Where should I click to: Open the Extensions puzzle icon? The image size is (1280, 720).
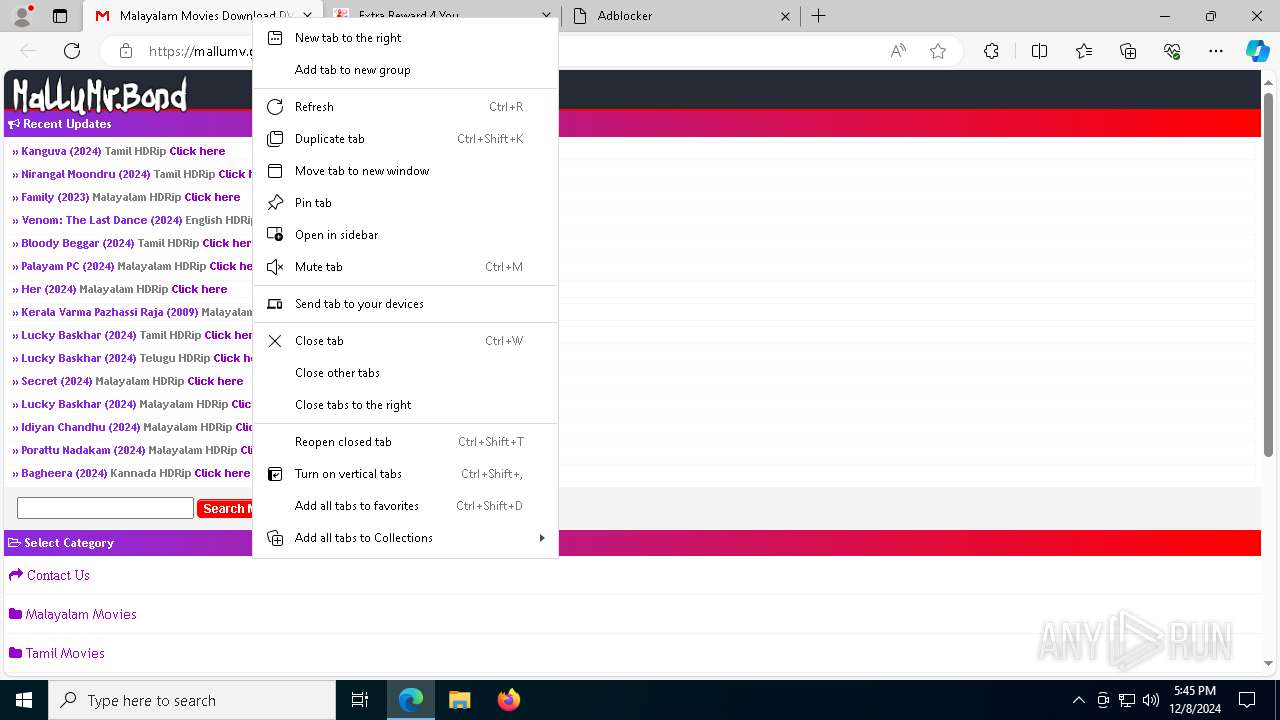(991, 51)
